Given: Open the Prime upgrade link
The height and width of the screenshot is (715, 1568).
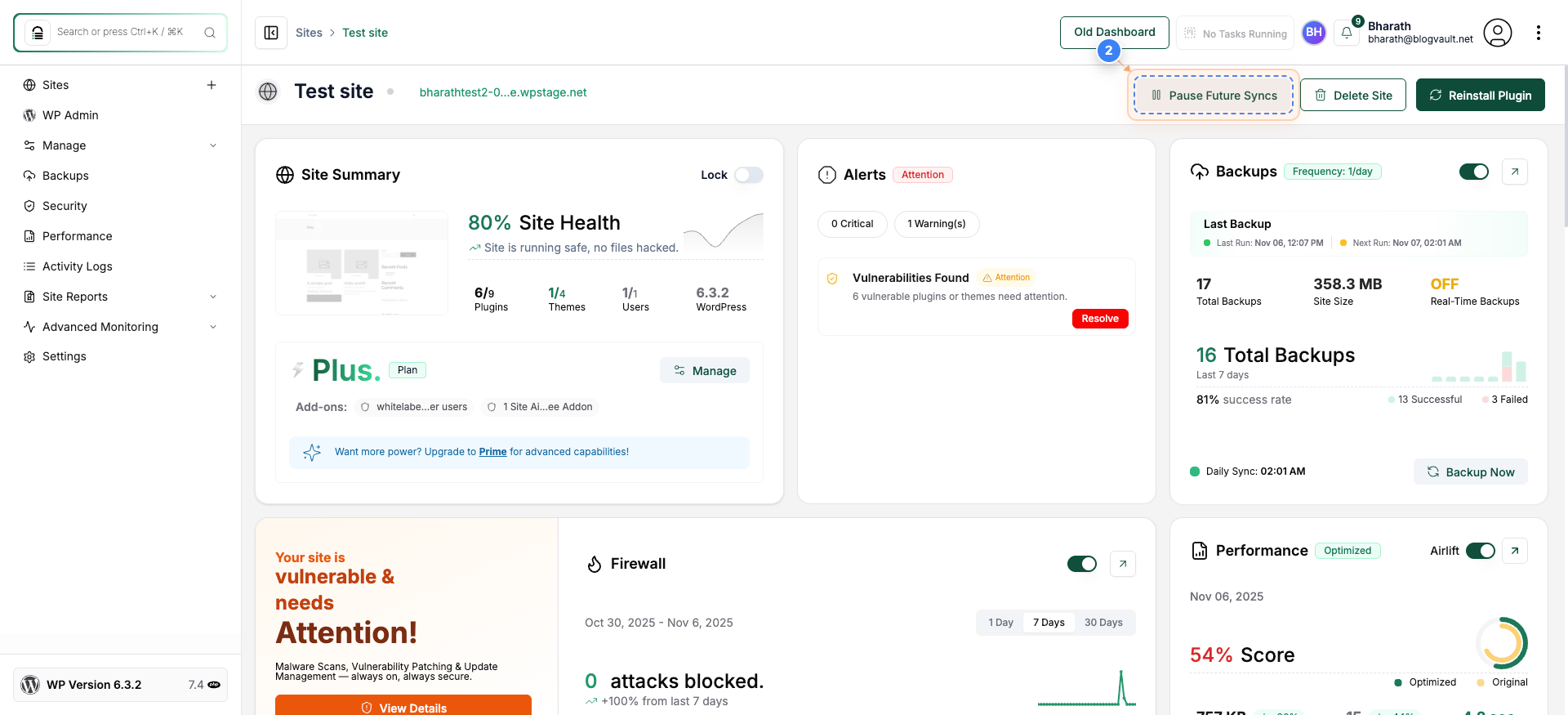Looking at the screenshot, I should (x=492, y=452).
